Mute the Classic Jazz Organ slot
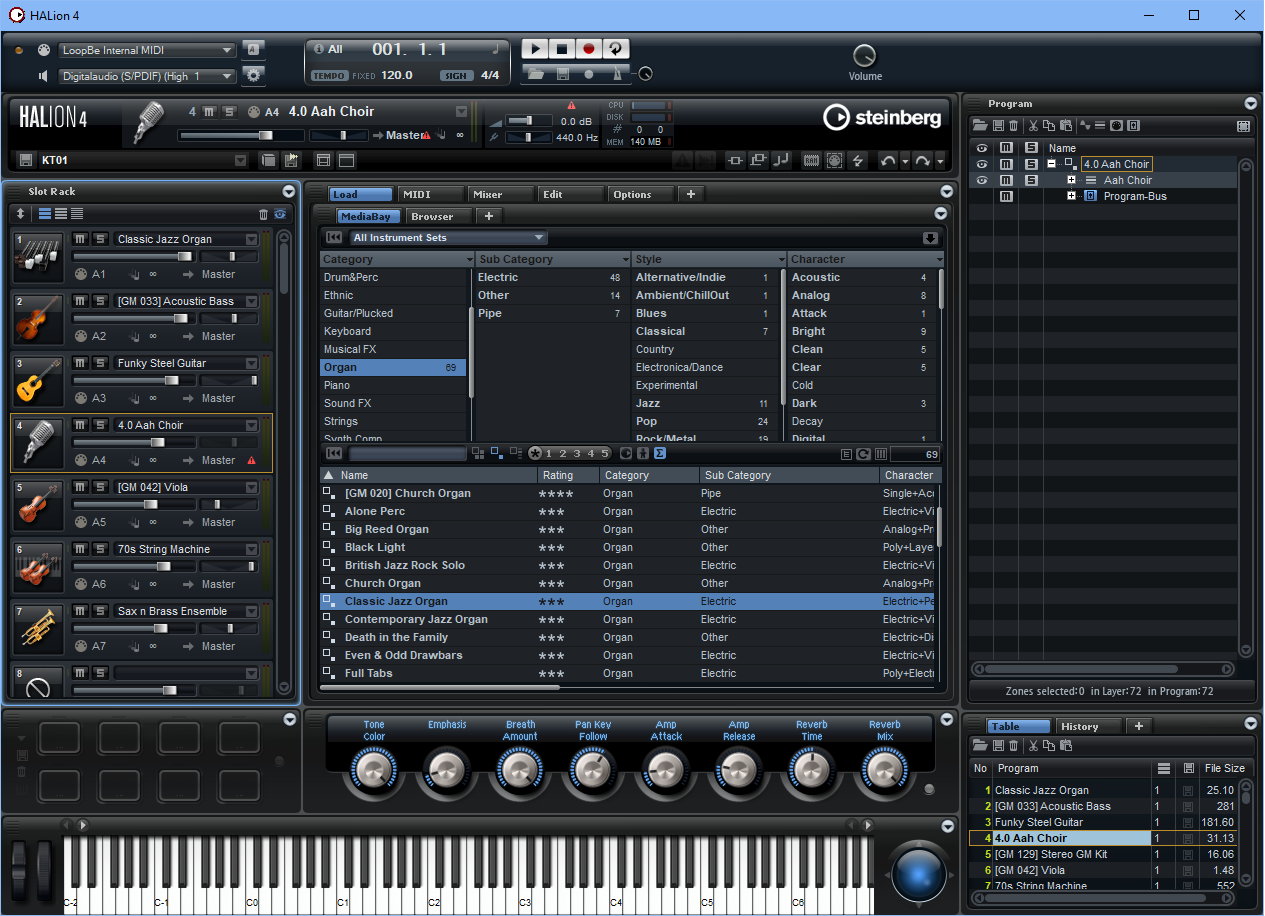 coord(81,239)
